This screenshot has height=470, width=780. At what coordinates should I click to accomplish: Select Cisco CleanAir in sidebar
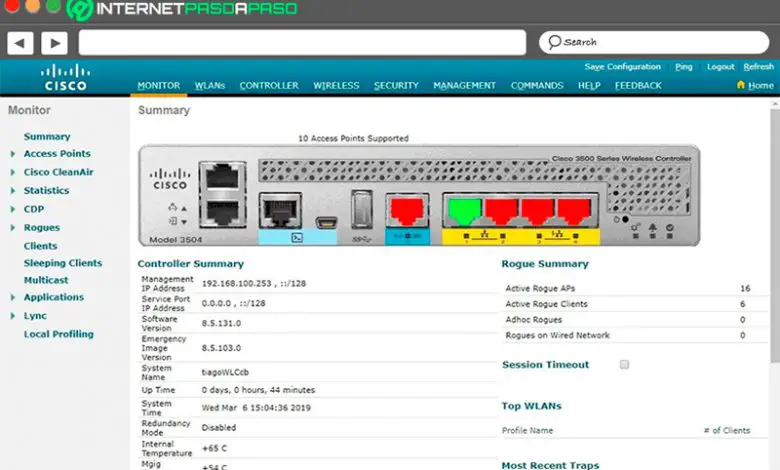click(x=59, y=172)
